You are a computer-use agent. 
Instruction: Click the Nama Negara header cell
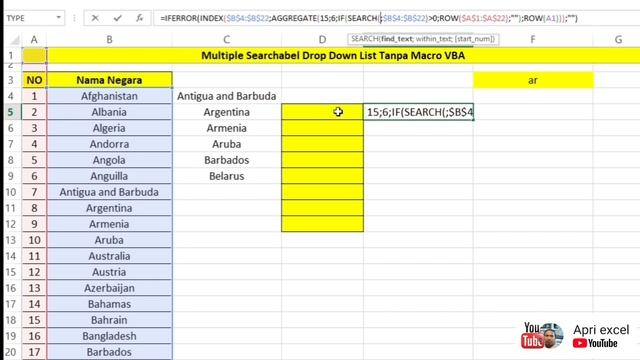(x=109, y=80)
